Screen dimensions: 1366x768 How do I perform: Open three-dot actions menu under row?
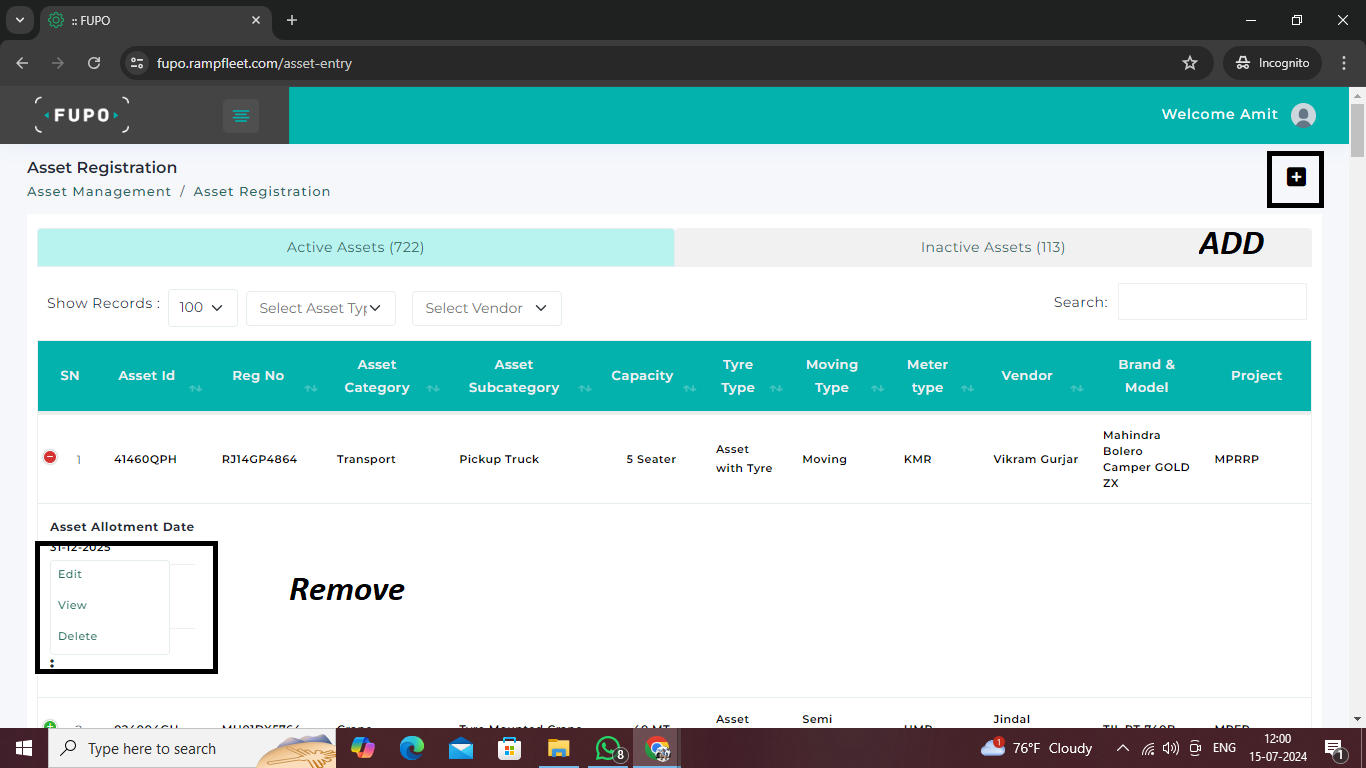point(52,663)
